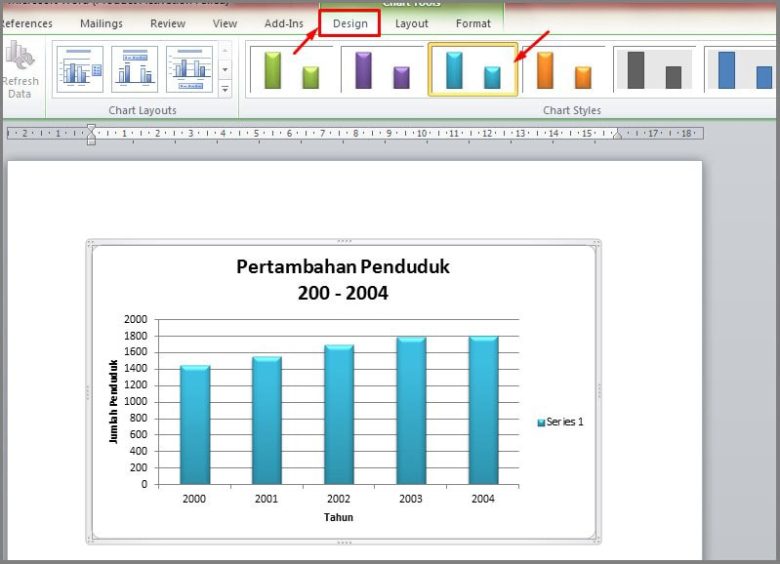Click the 2001 data bar
The width and height of the screenshot is (780, 564).
267,420
